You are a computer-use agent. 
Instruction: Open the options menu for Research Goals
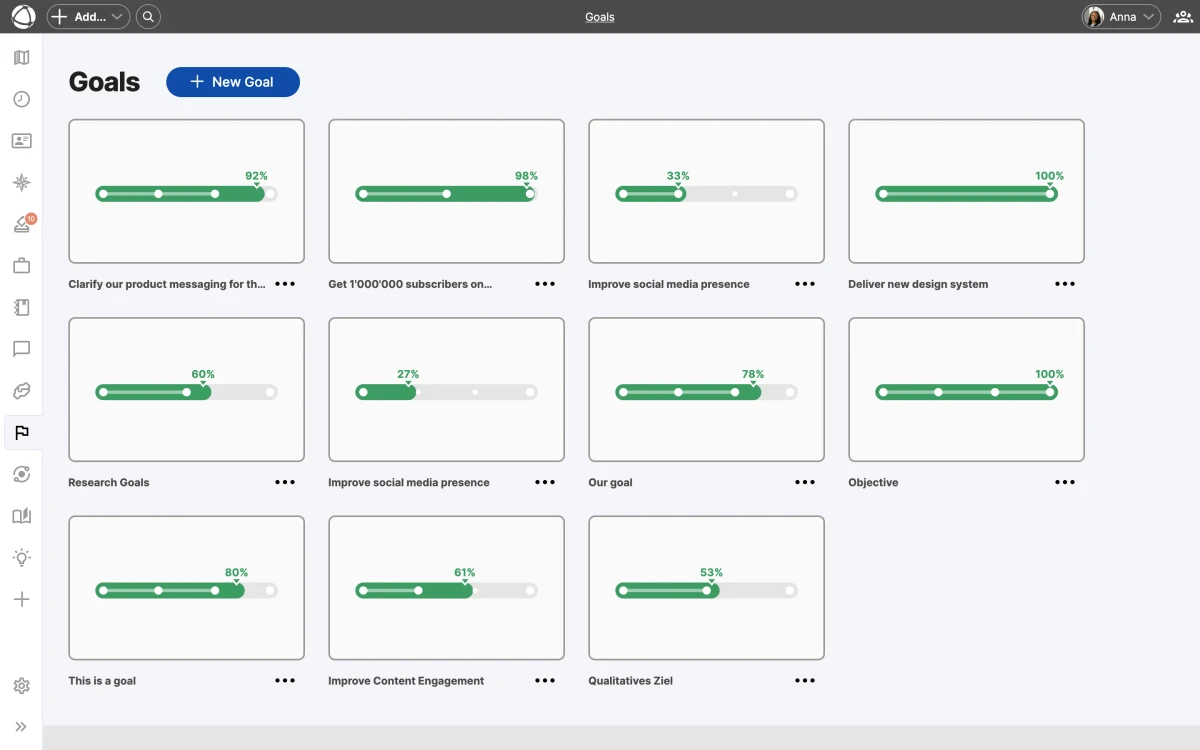(x=285, y=482)
